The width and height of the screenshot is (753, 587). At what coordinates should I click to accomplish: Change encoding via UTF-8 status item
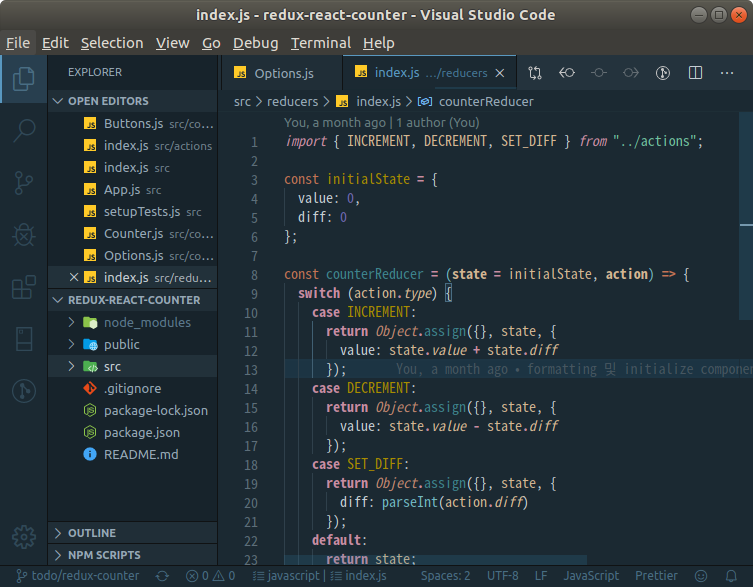(502, 576)
